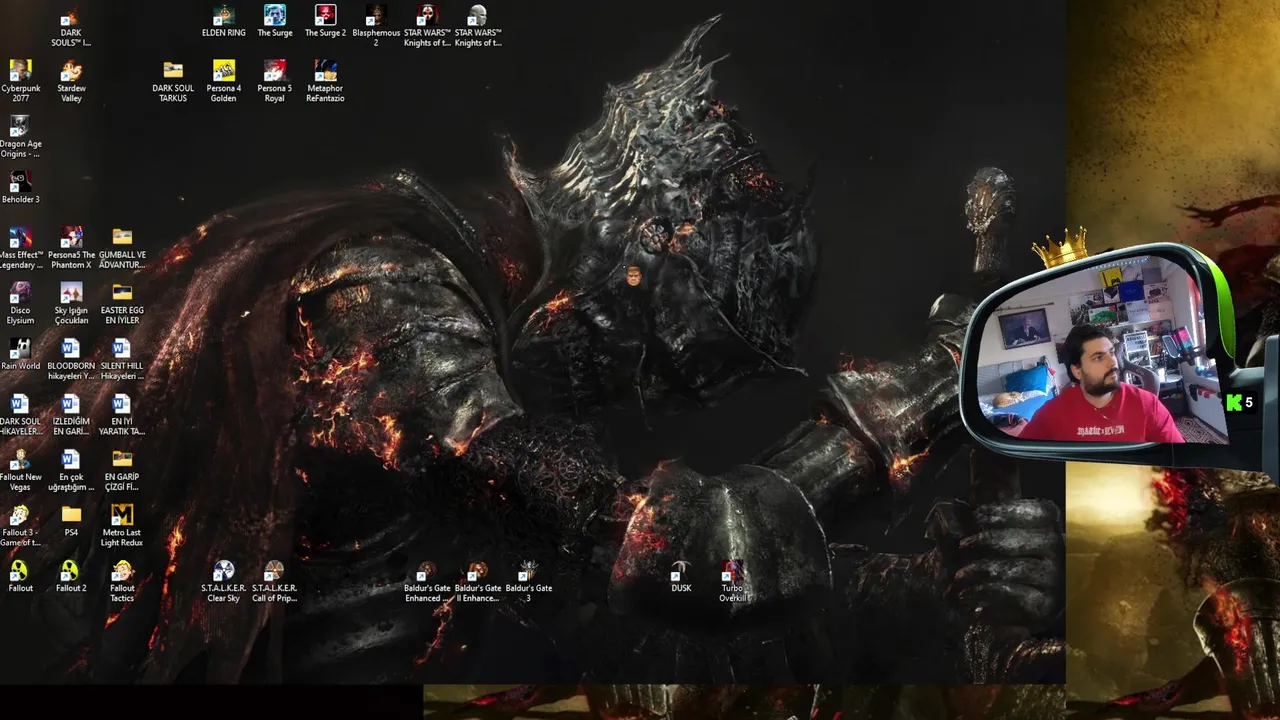This screenshot has height=720, width=1280.
Task: Open S.T.A.L.K.E.R. Clear Sky shortcut
Action: pyautogui.click(x=223, y=582)
